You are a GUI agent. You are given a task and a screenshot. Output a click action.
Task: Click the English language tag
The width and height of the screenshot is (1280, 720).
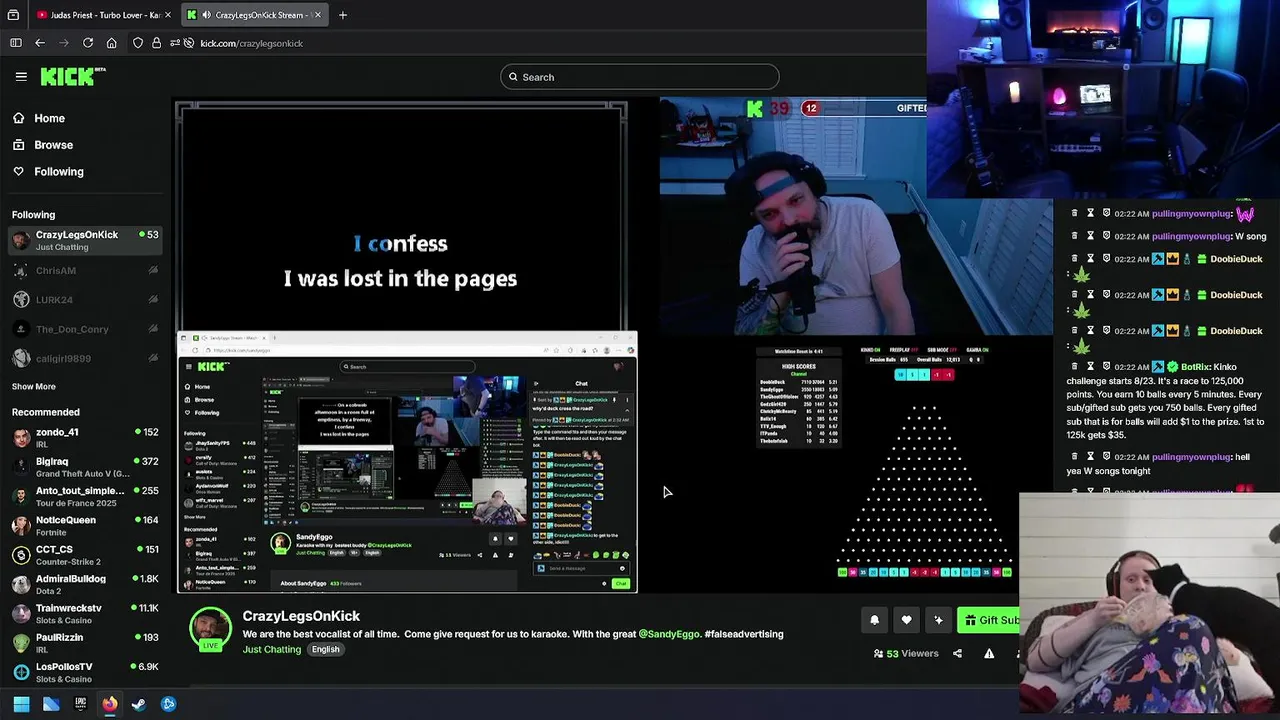coord(325,650)
